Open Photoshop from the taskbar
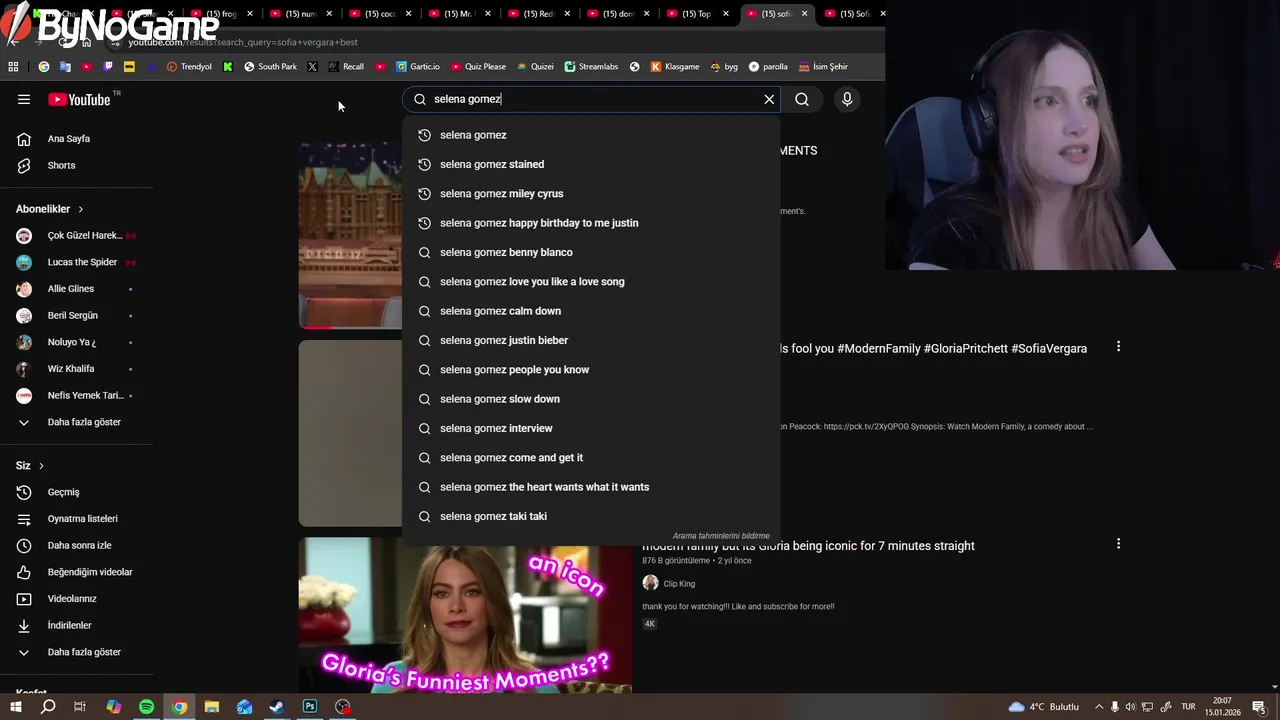 click(310, 707)
